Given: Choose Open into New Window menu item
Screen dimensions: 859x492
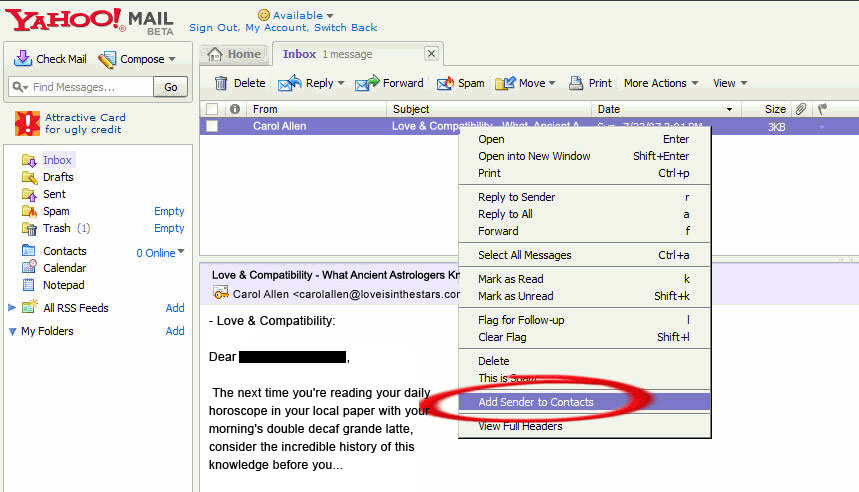Looking at the screenshot, I should pos(584,156).
